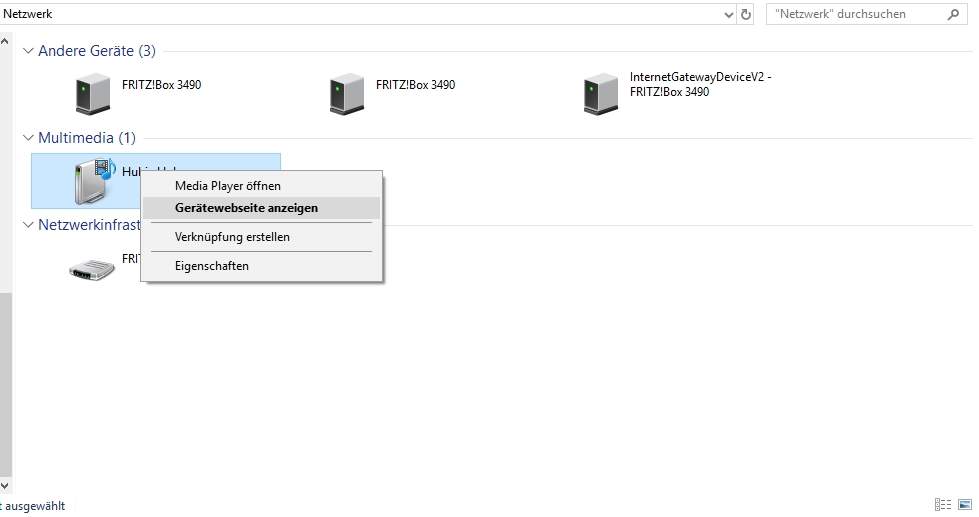Click the Multimedia (1) group header

pyautogui.click(x=87, y=137)
